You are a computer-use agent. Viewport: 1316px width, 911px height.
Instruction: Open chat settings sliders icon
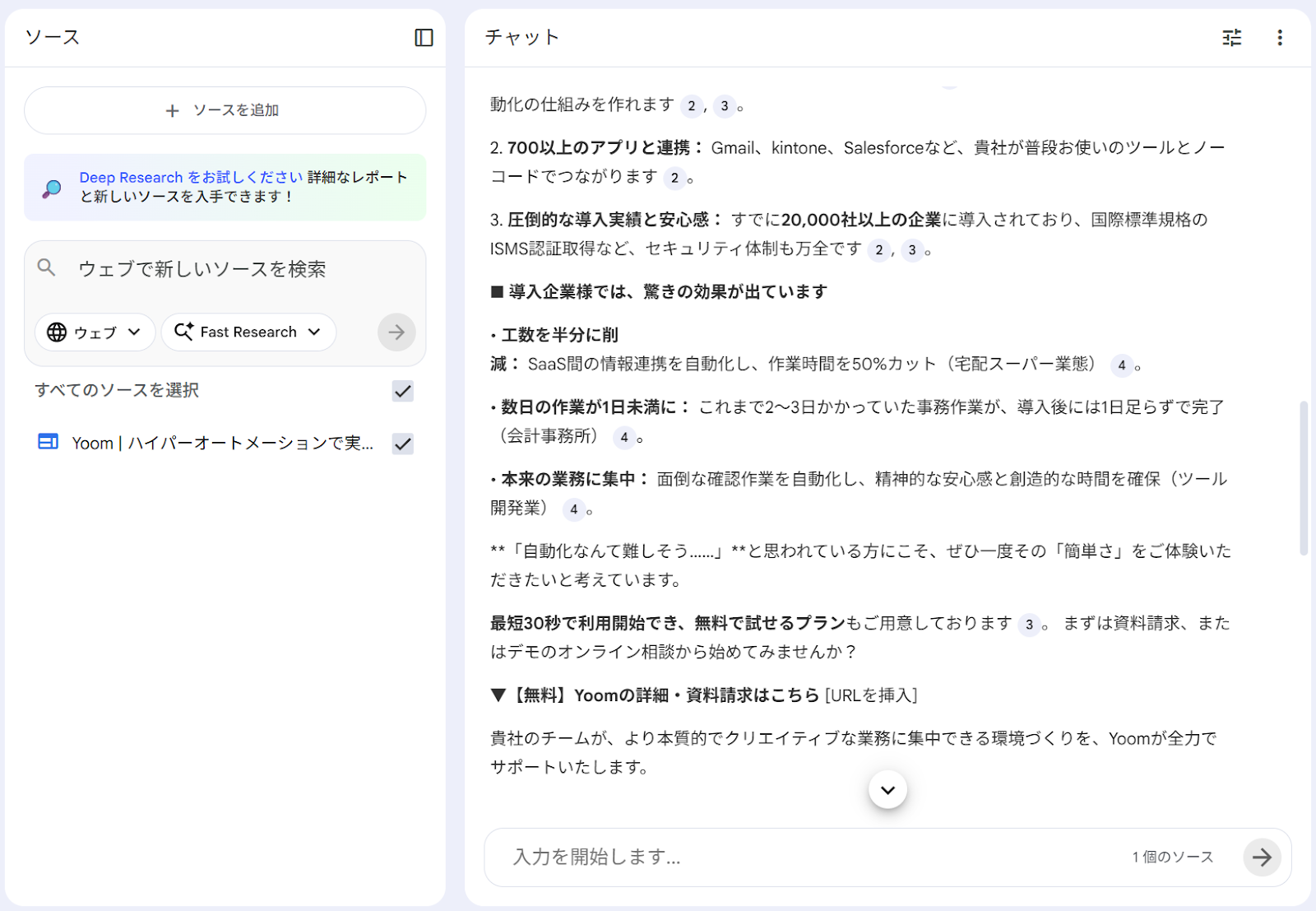[x=1231, y=38]
